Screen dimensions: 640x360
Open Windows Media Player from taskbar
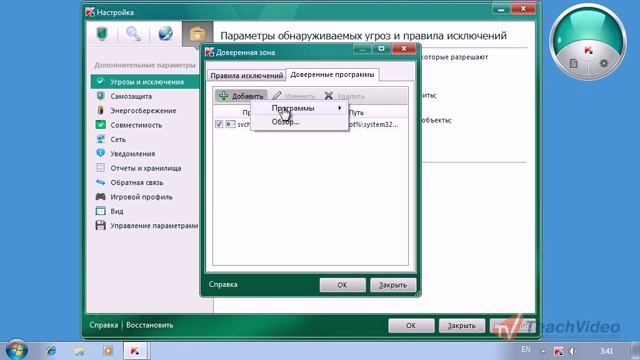coord(108,351)
